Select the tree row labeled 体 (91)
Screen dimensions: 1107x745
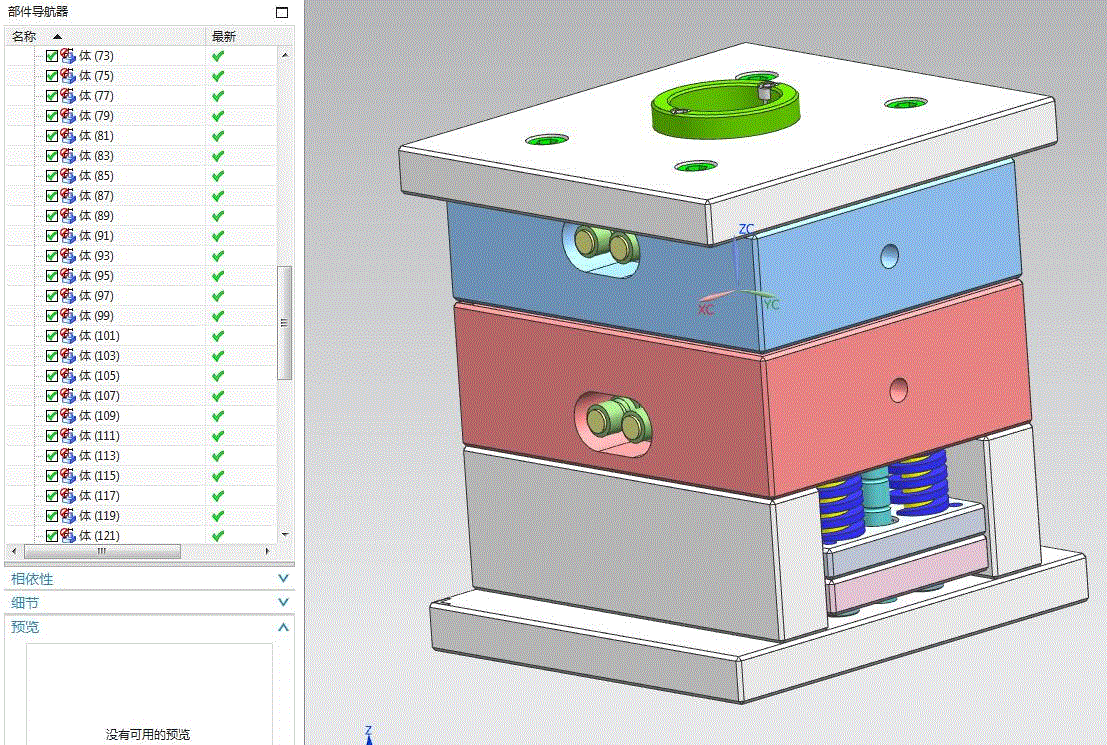pos(141,236)
